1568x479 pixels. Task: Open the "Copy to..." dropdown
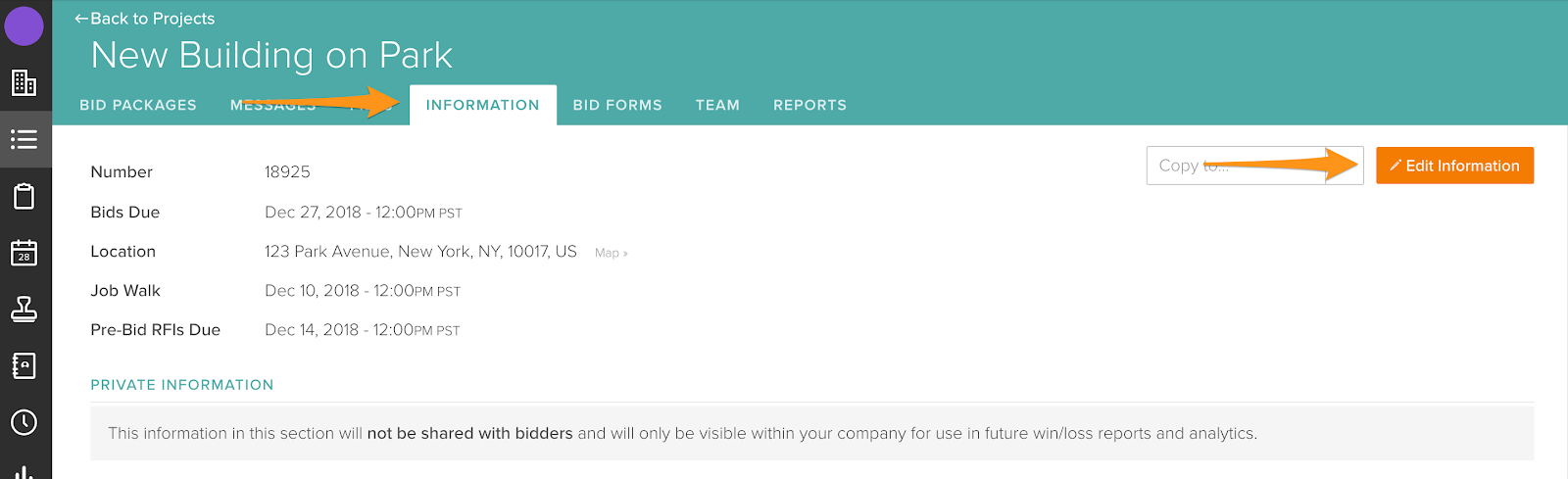coord(1254,166)
